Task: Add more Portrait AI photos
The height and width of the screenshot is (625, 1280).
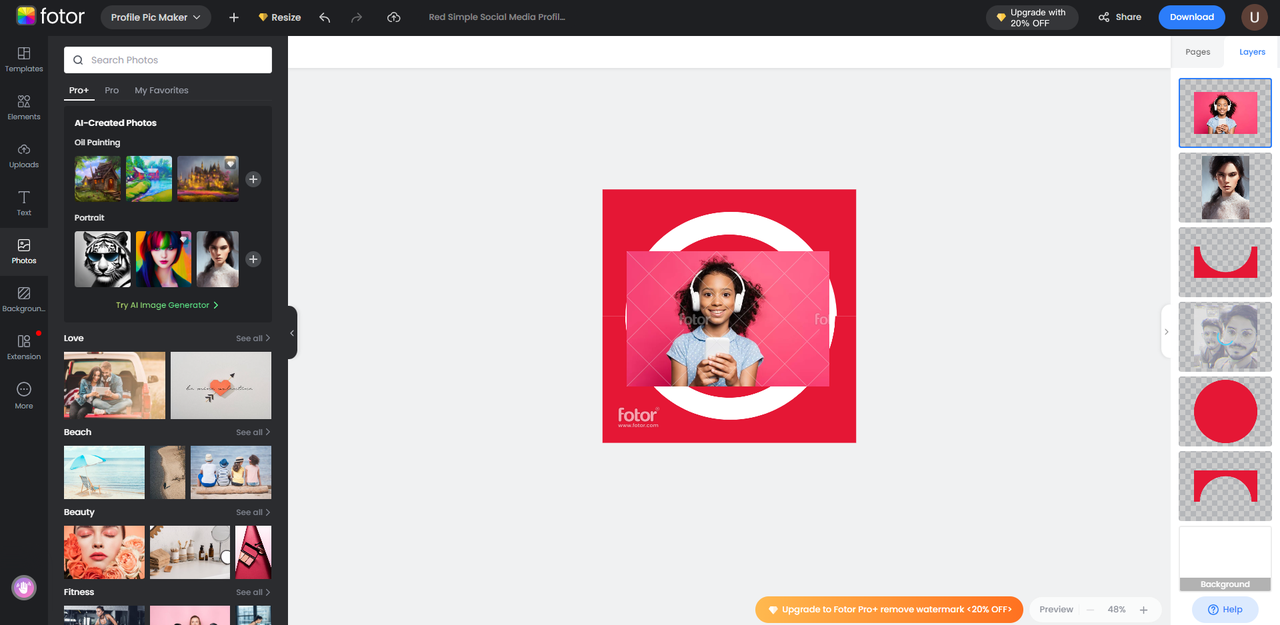Action: coord(253,259)
